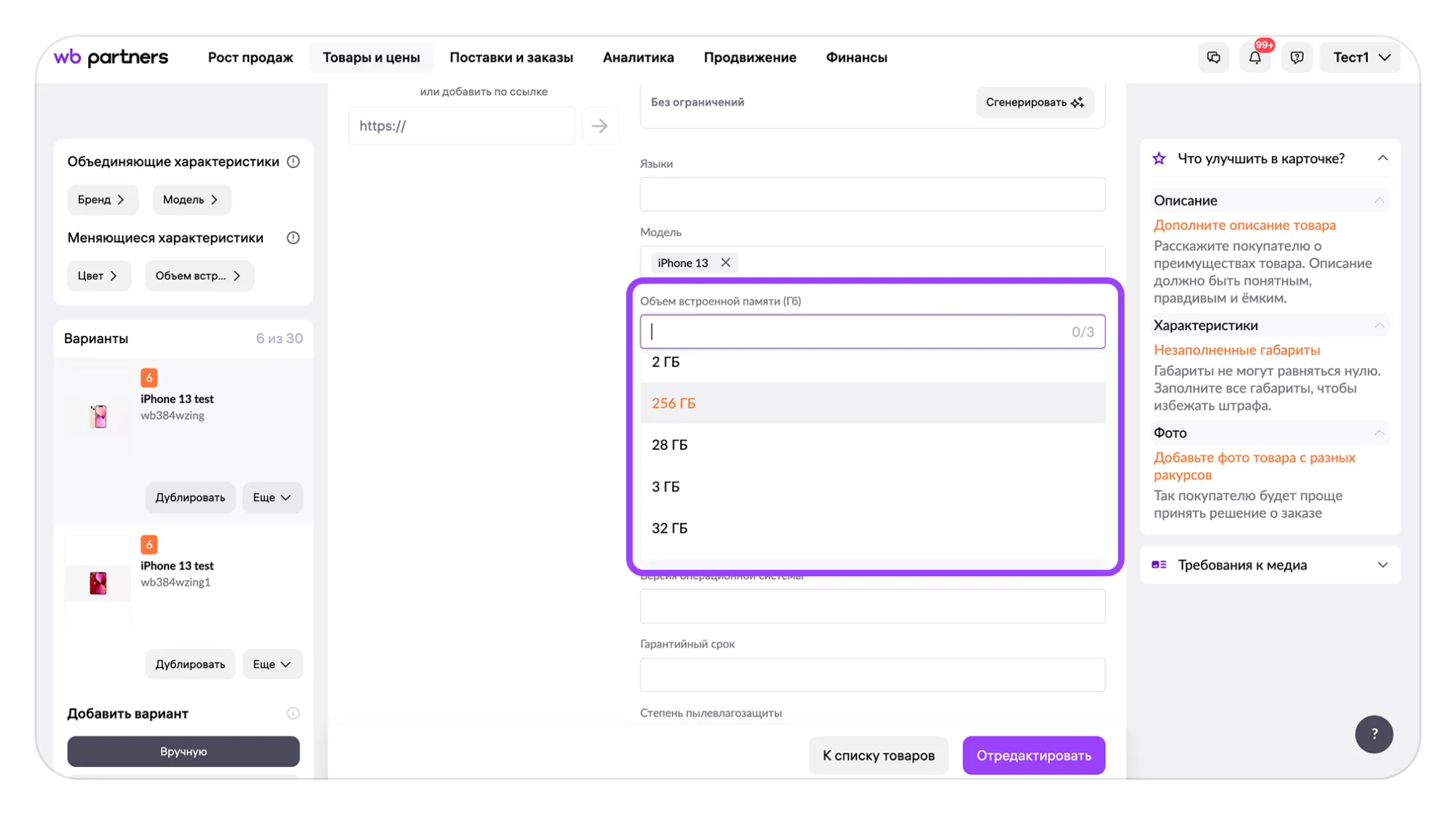
Task: Open Еще menu for wb384wzing variant
Action: [272, 497]
